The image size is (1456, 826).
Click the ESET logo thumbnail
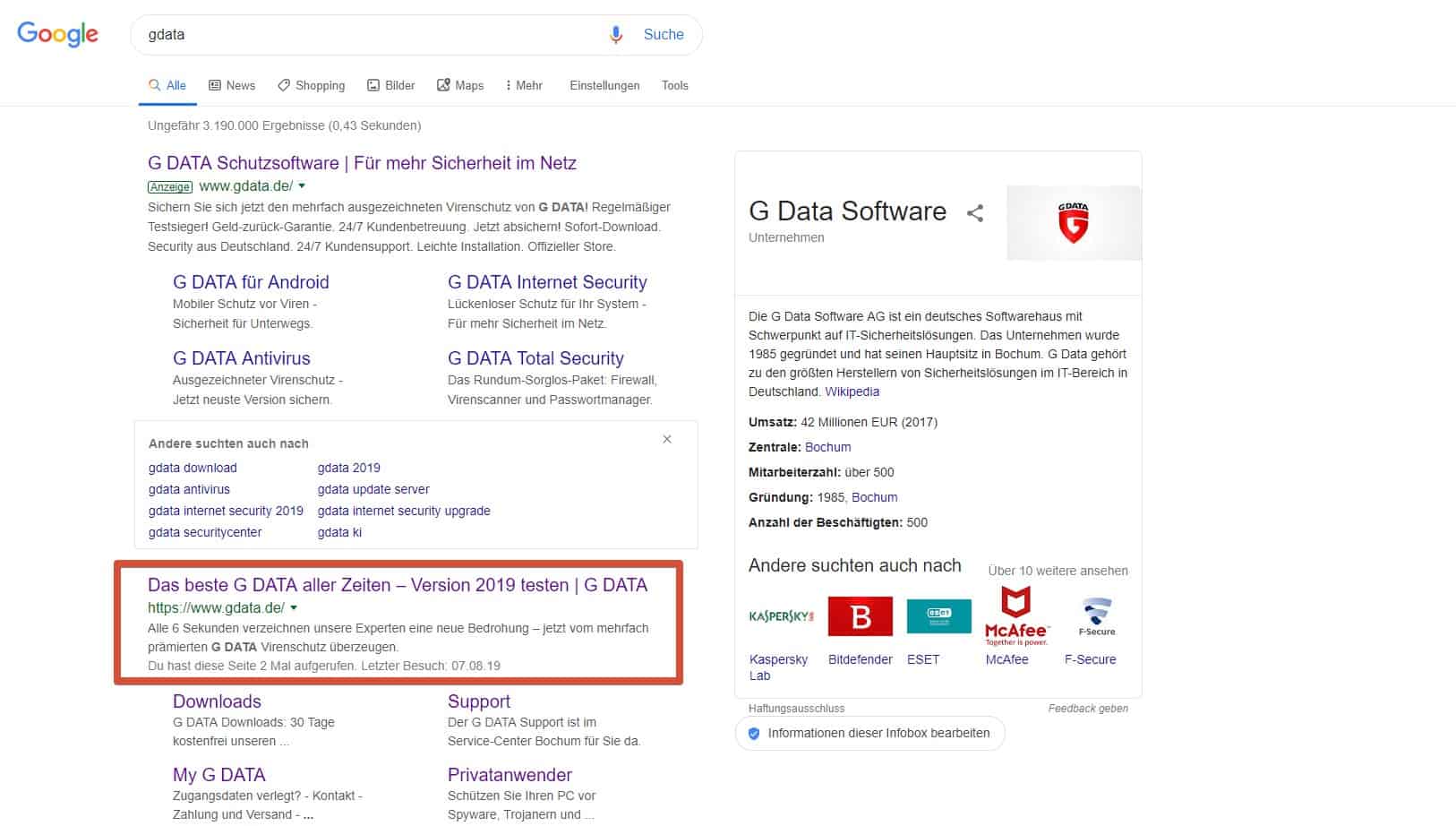(939, 616)
